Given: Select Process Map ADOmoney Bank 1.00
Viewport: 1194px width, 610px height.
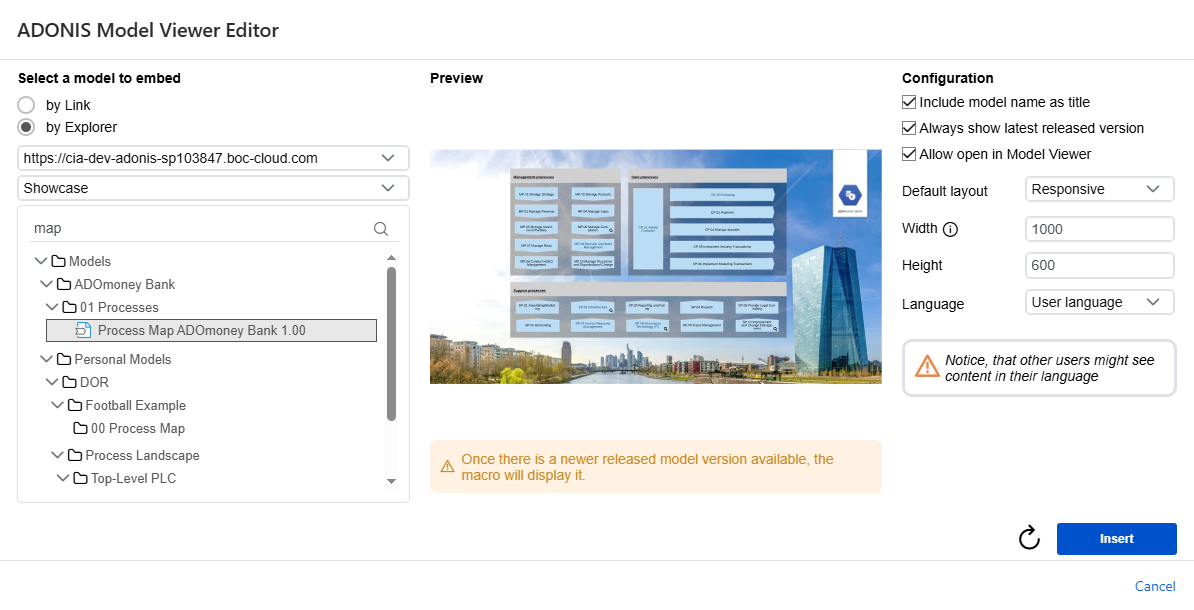Looking at the screenshot, I should tap(201, 330).
